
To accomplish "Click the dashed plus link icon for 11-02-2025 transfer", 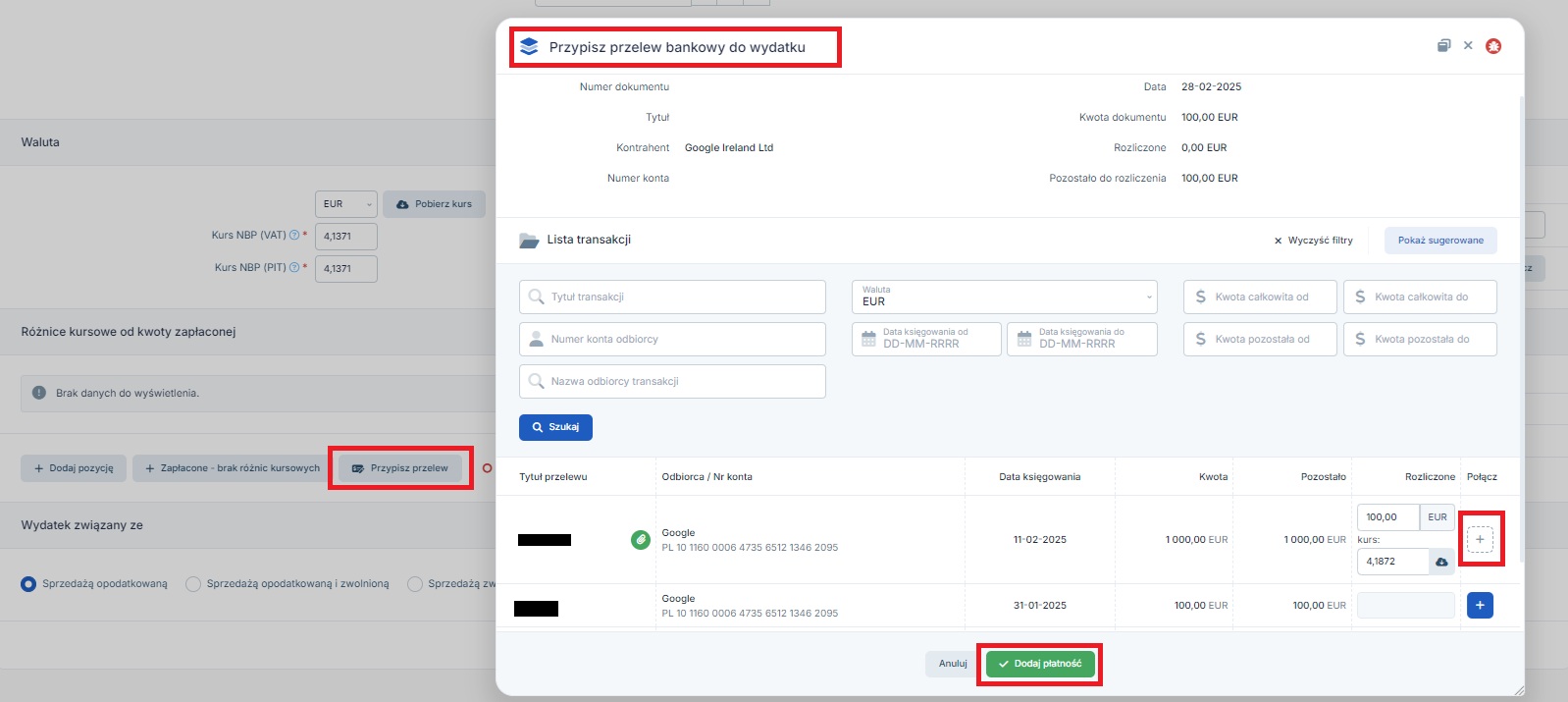I will [x=1480, y=539].
